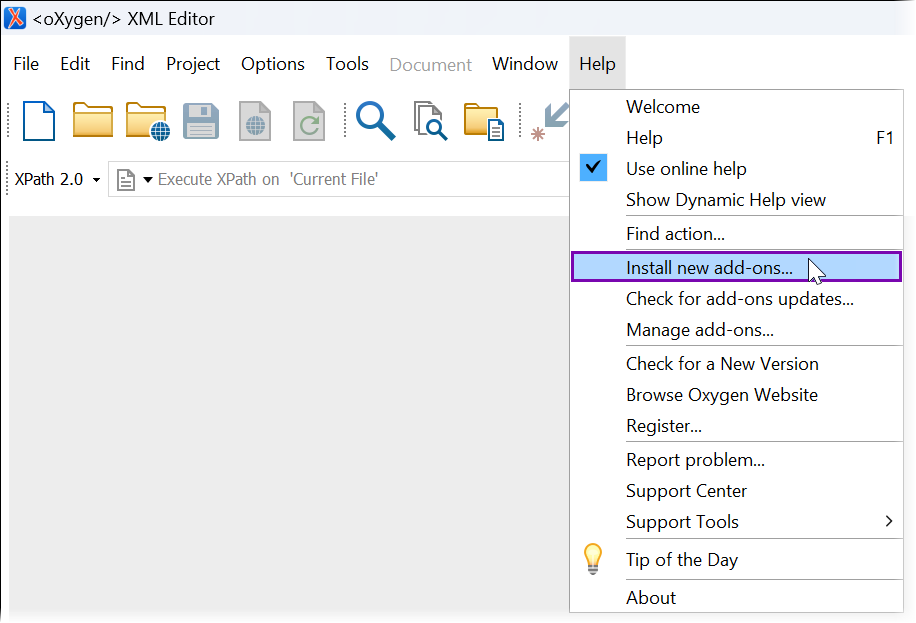Viewport: 916px width, 623px height.
Task: Choose Manage add-ons from Help menu
Action: coord(699,330)
